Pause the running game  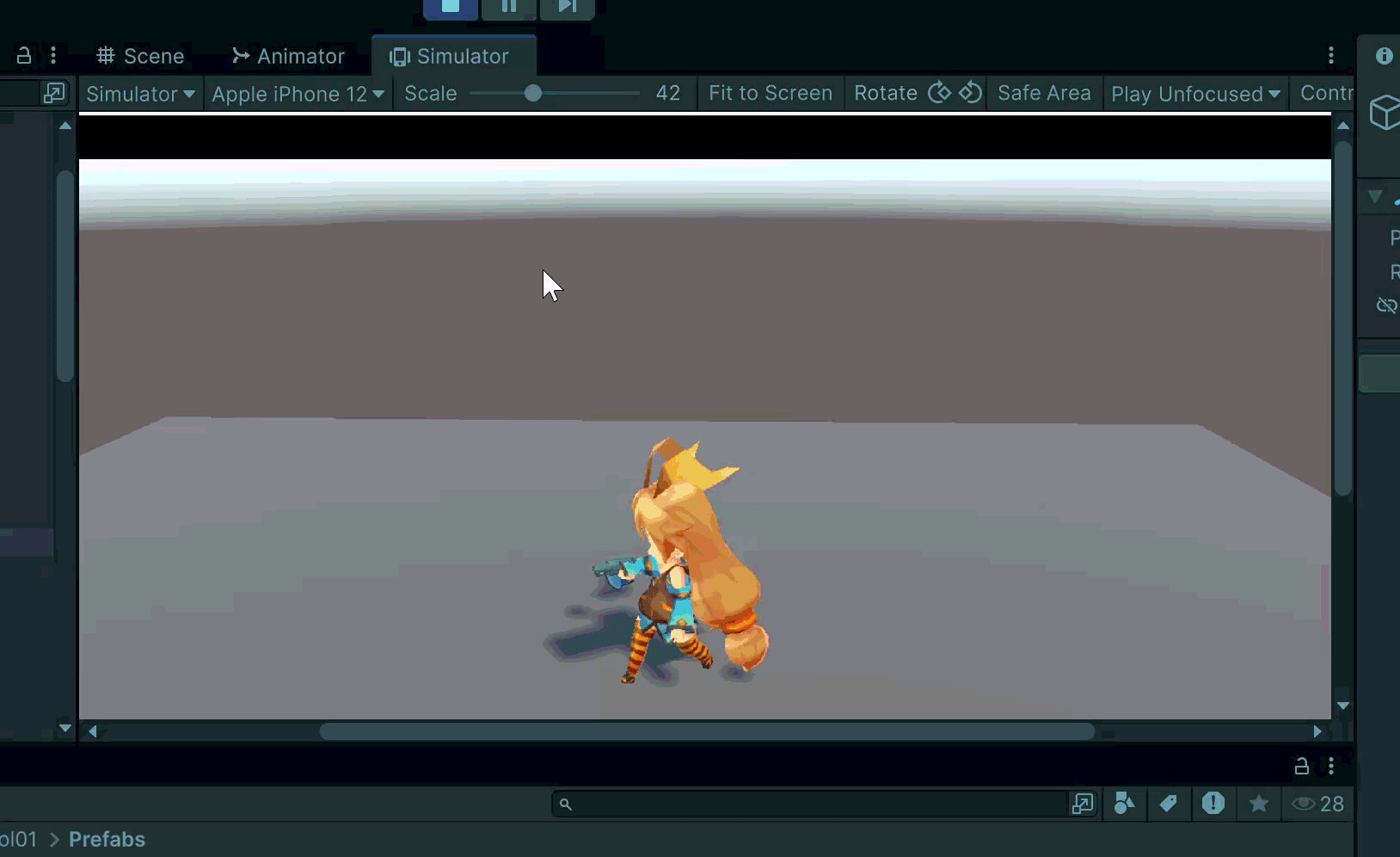pyautogui.click(x=509, y=7)
